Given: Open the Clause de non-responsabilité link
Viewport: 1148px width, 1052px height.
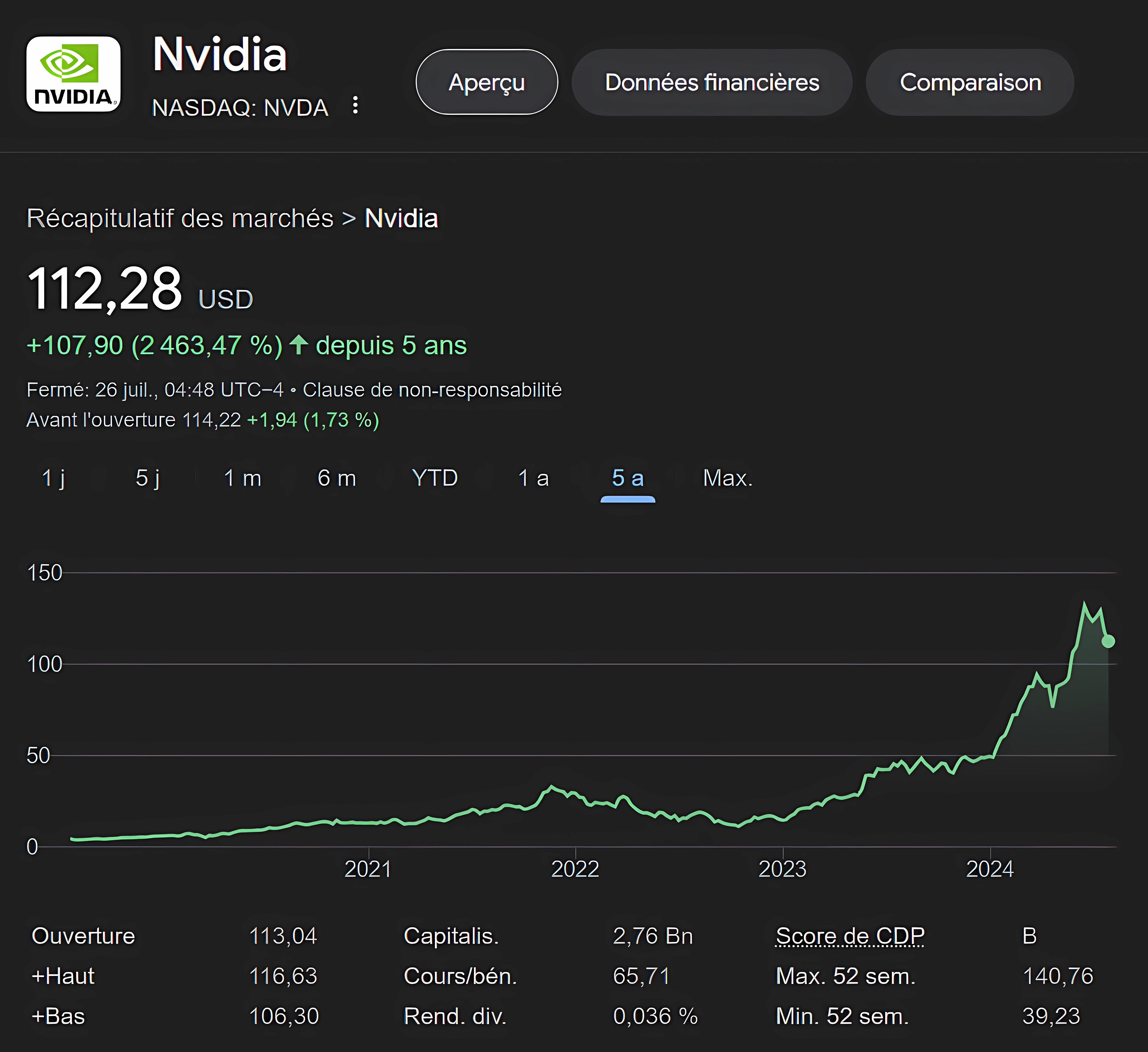Looking at the screenshot, I should pos(433,389).
